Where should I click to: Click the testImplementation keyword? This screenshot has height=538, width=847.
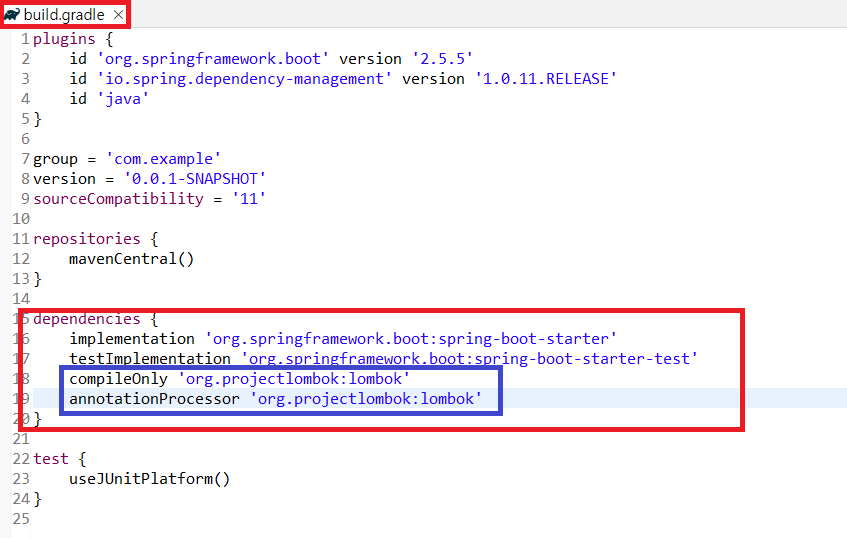point(150,359)
